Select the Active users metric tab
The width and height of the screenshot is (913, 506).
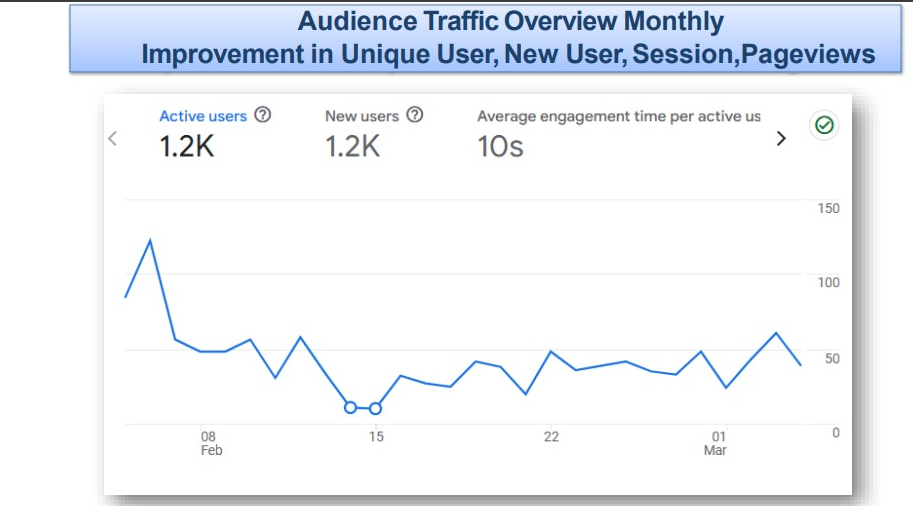(x=202, y=116)
